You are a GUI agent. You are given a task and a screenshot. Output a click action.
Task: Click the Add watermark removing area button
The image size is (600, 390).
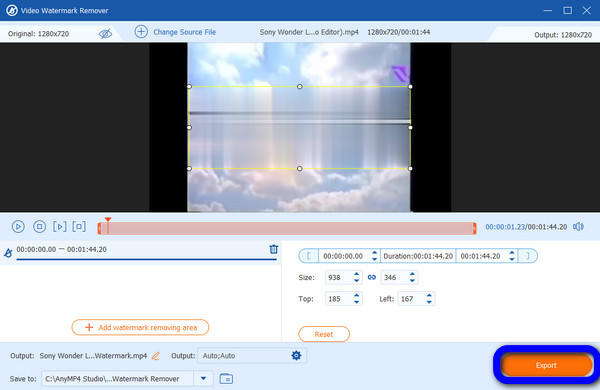[x=140, y=328]
